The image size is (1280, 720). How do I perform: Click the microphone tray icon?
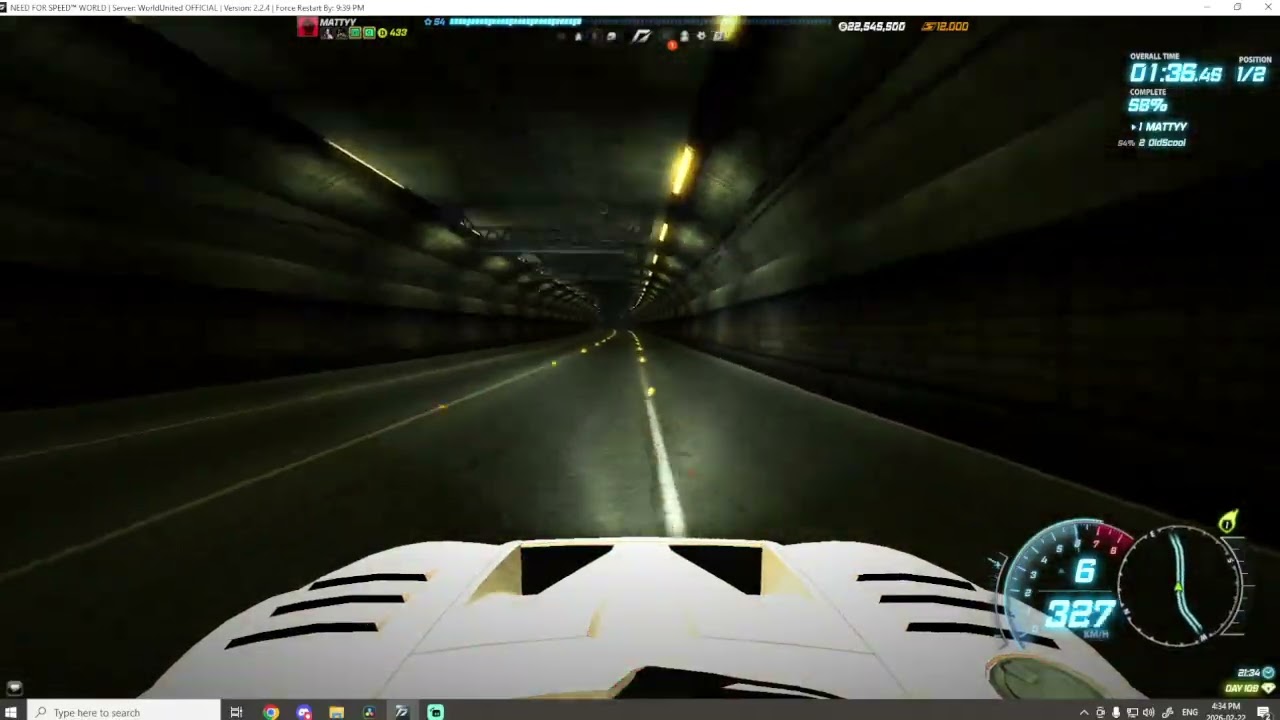tap(1116, 712)
